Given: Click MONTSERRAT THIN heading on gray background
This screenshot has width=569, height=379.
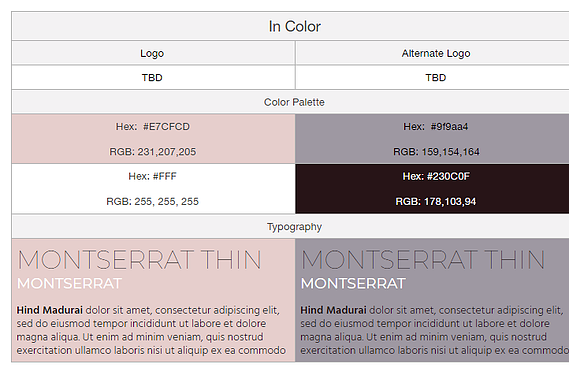Looking at the screenshot, I should (x=423, y=260).
